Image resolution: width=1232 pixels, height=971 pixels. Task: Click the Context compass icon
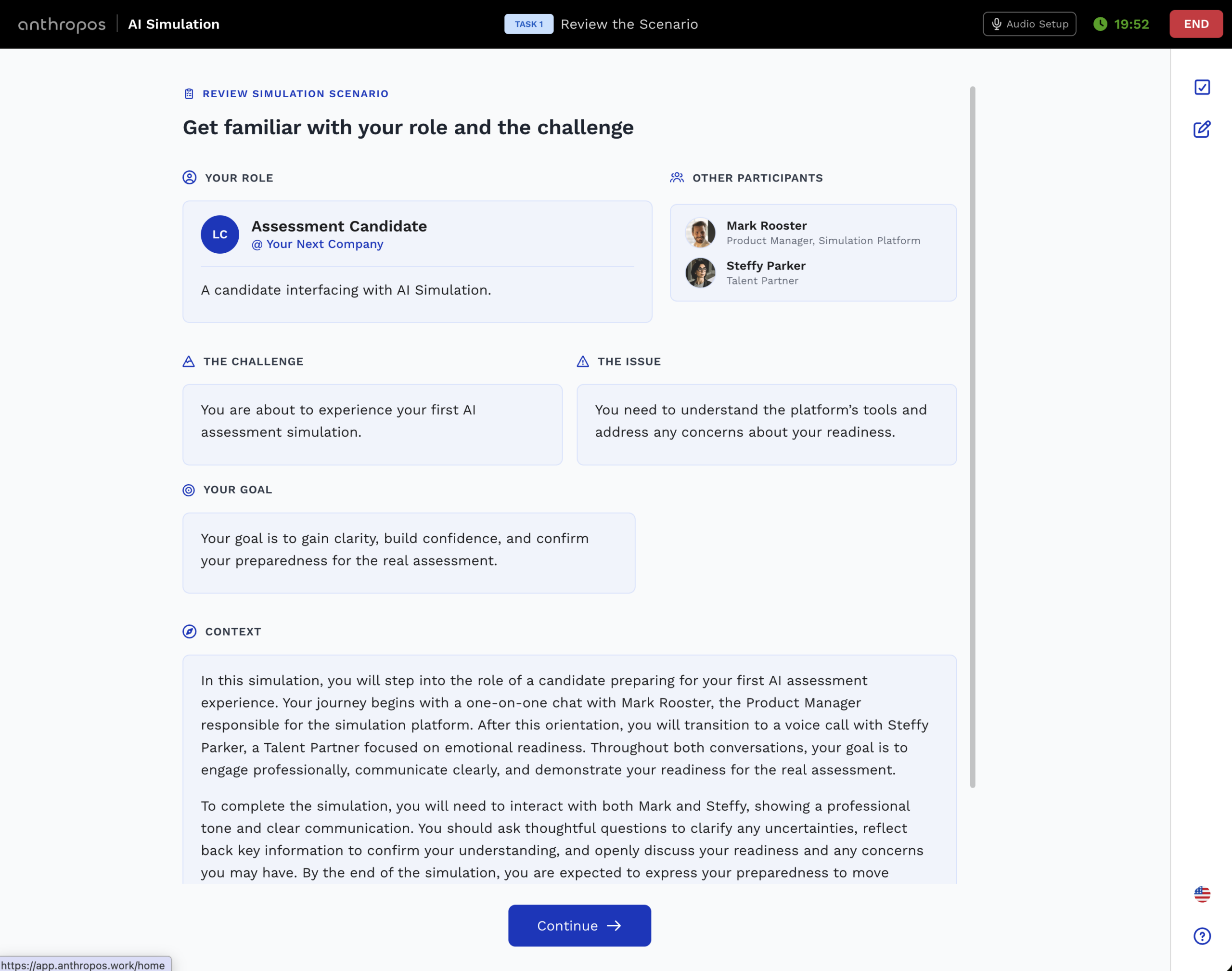[x=189, y=632]
